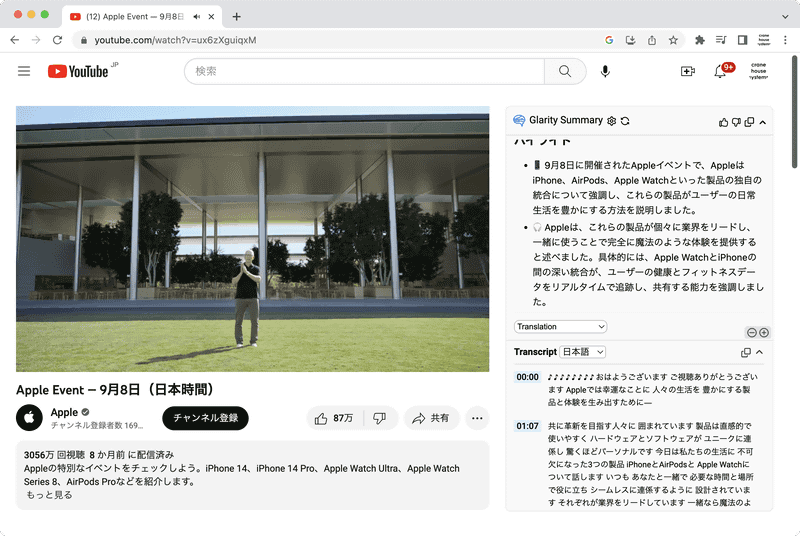Install app via address bar download icon
This screenshot has width=800, height=536.
631,40
